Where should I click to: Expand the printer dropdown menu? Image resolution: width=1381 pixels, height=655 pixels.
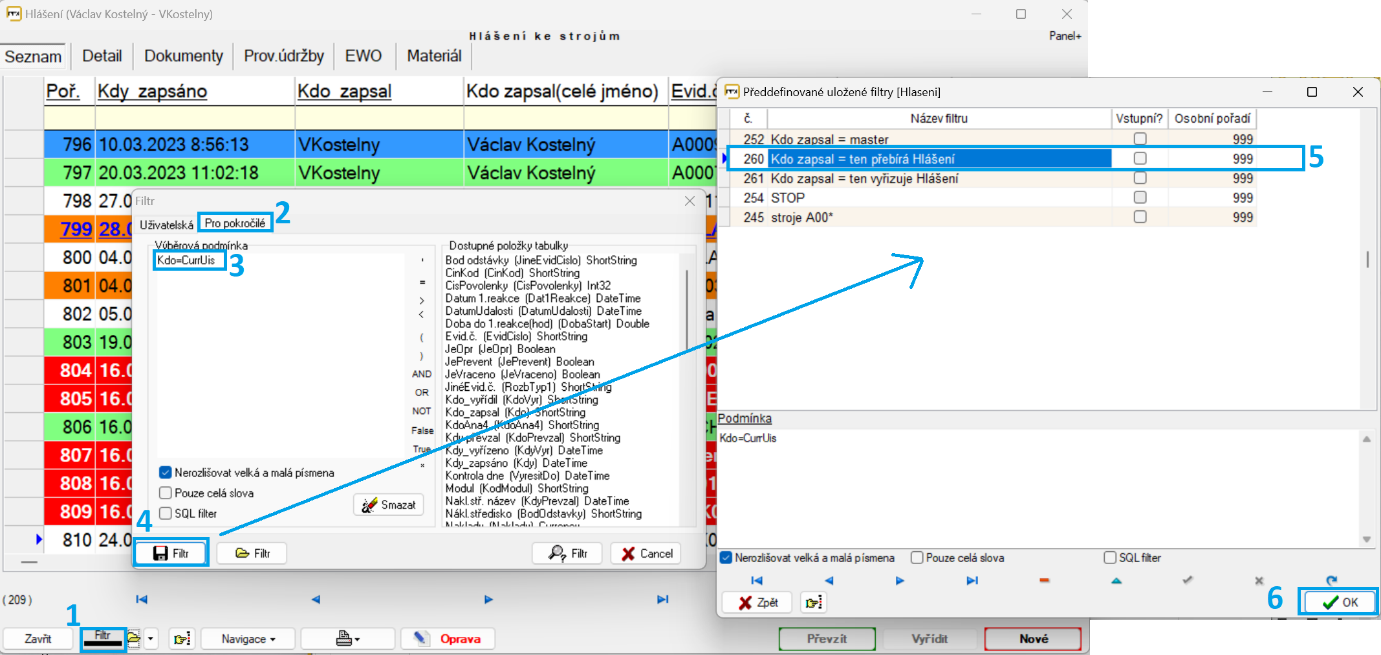pyautogui.click(x=346, y=639)
